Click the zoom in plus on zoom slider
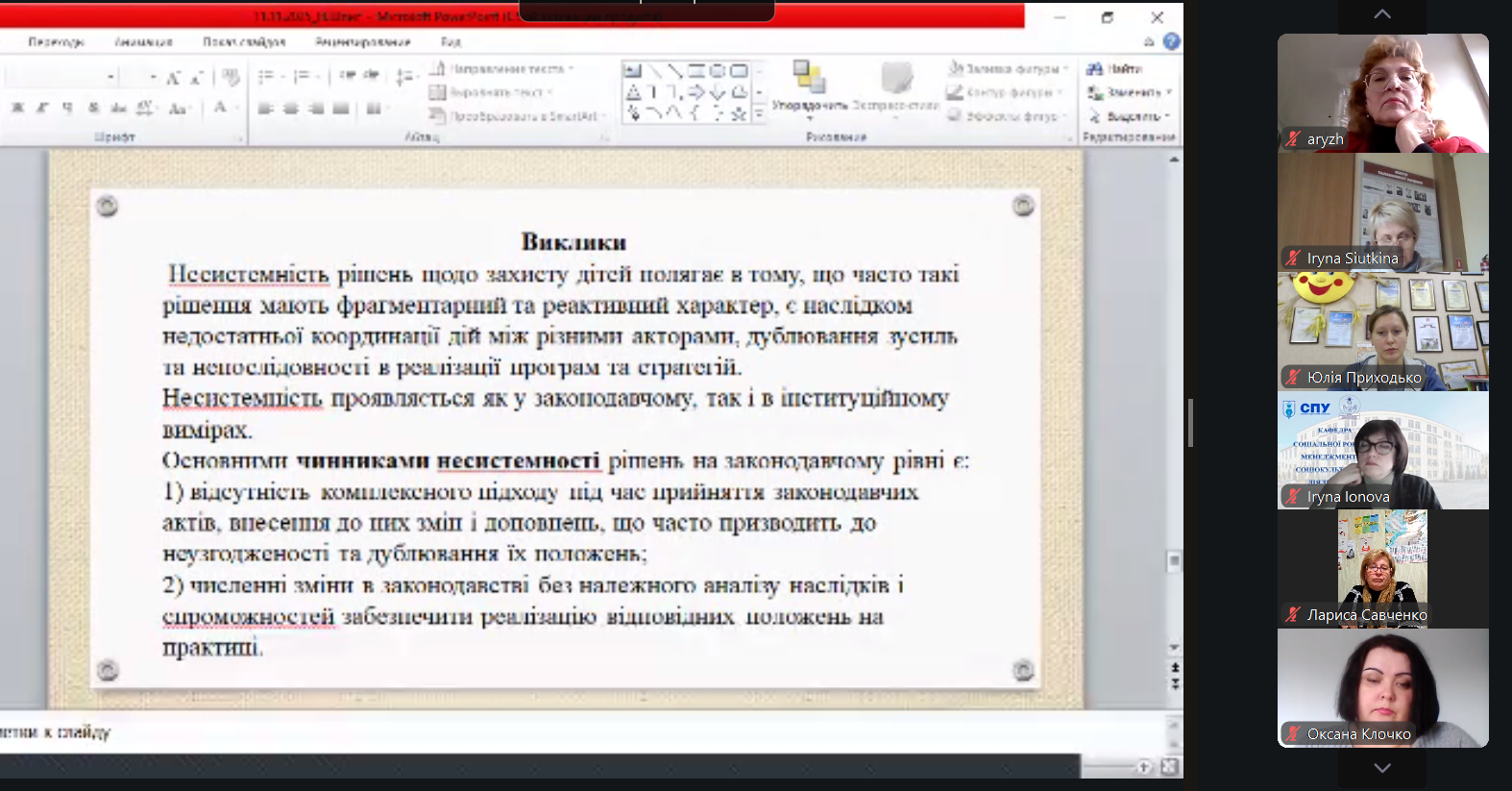 [x=1144, y=766]
